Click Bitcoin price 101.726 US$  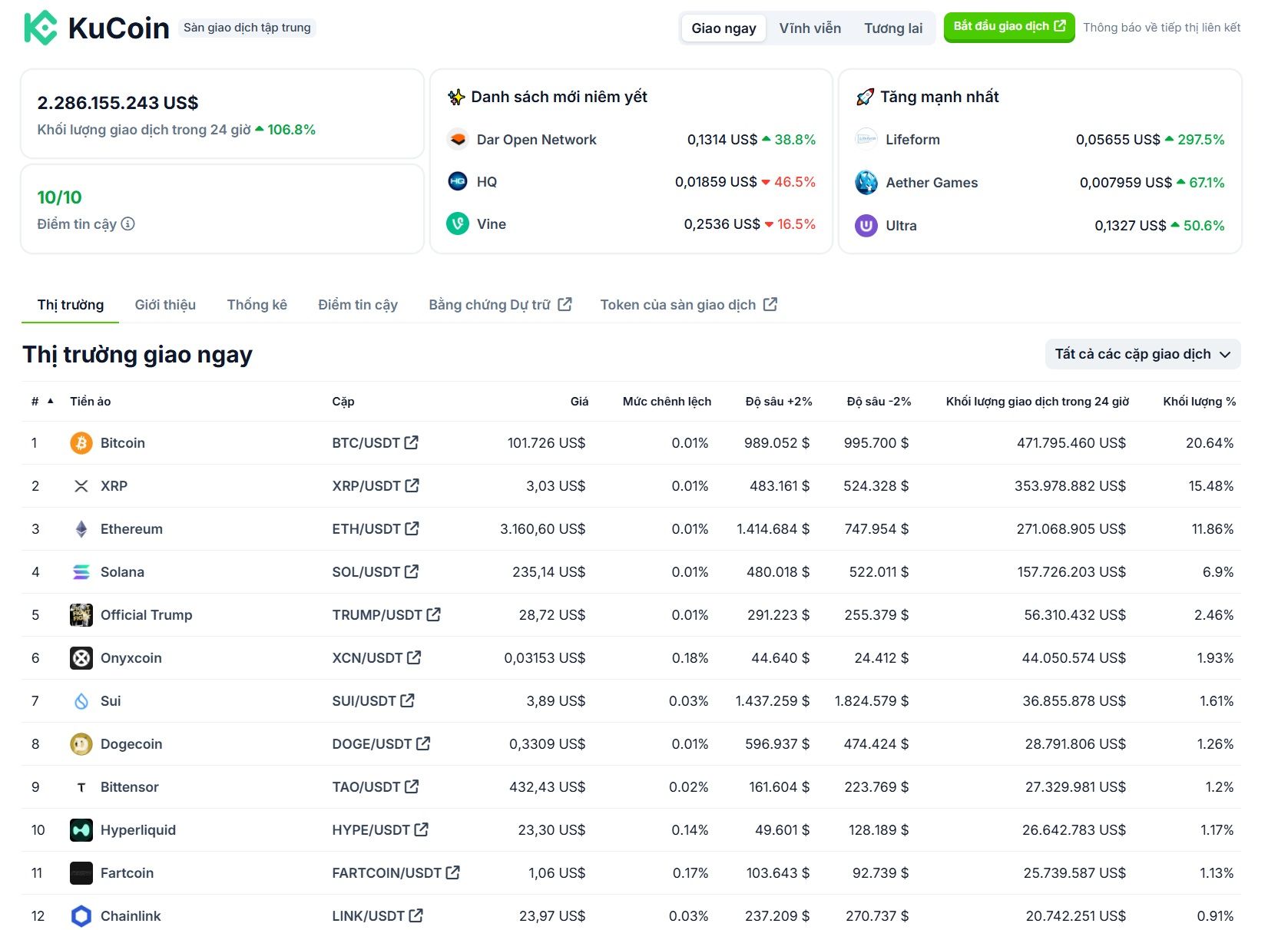(x=546, y=443)
